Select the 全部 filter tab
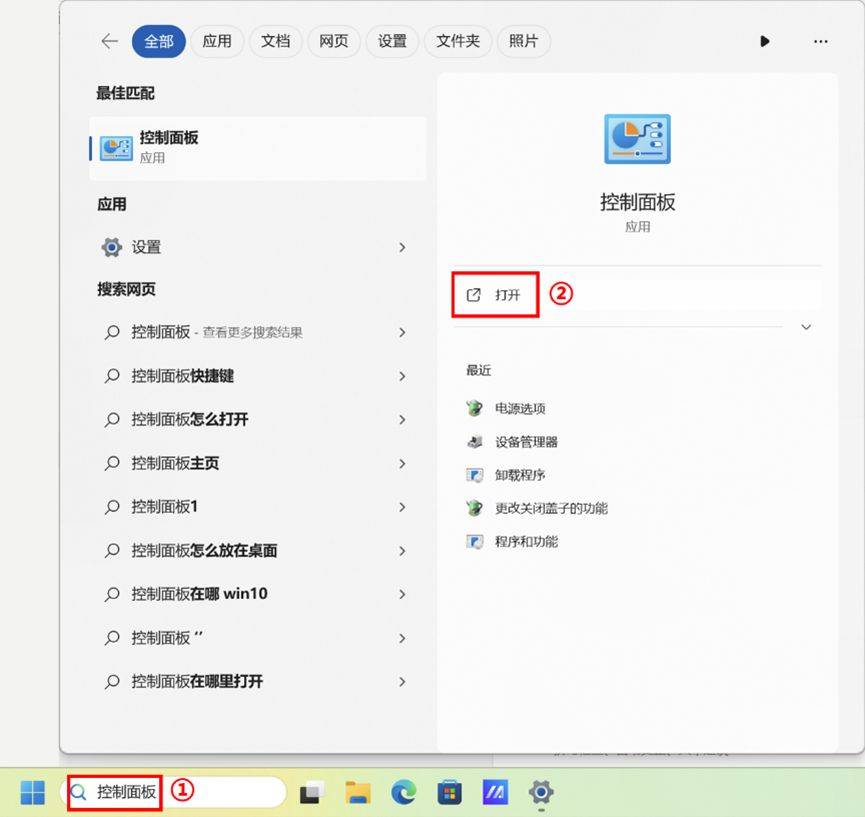This screenshot has width=865, height=817. [x=159, y=41]
